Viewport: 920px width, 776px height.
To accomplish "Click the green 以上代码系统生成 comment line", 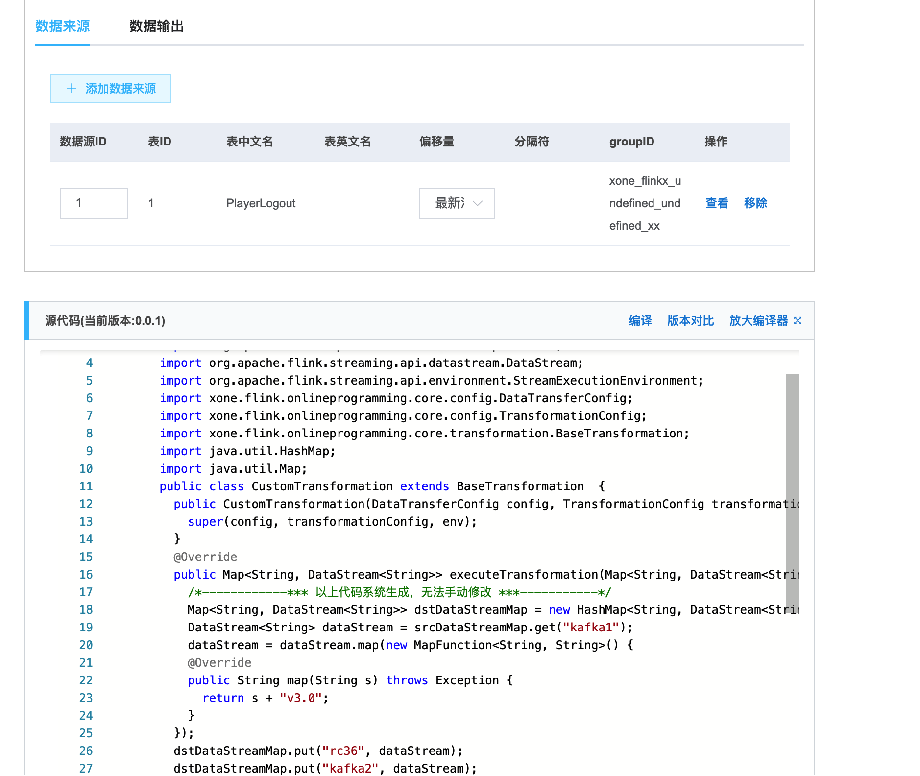I will click(x=400, y=592).
